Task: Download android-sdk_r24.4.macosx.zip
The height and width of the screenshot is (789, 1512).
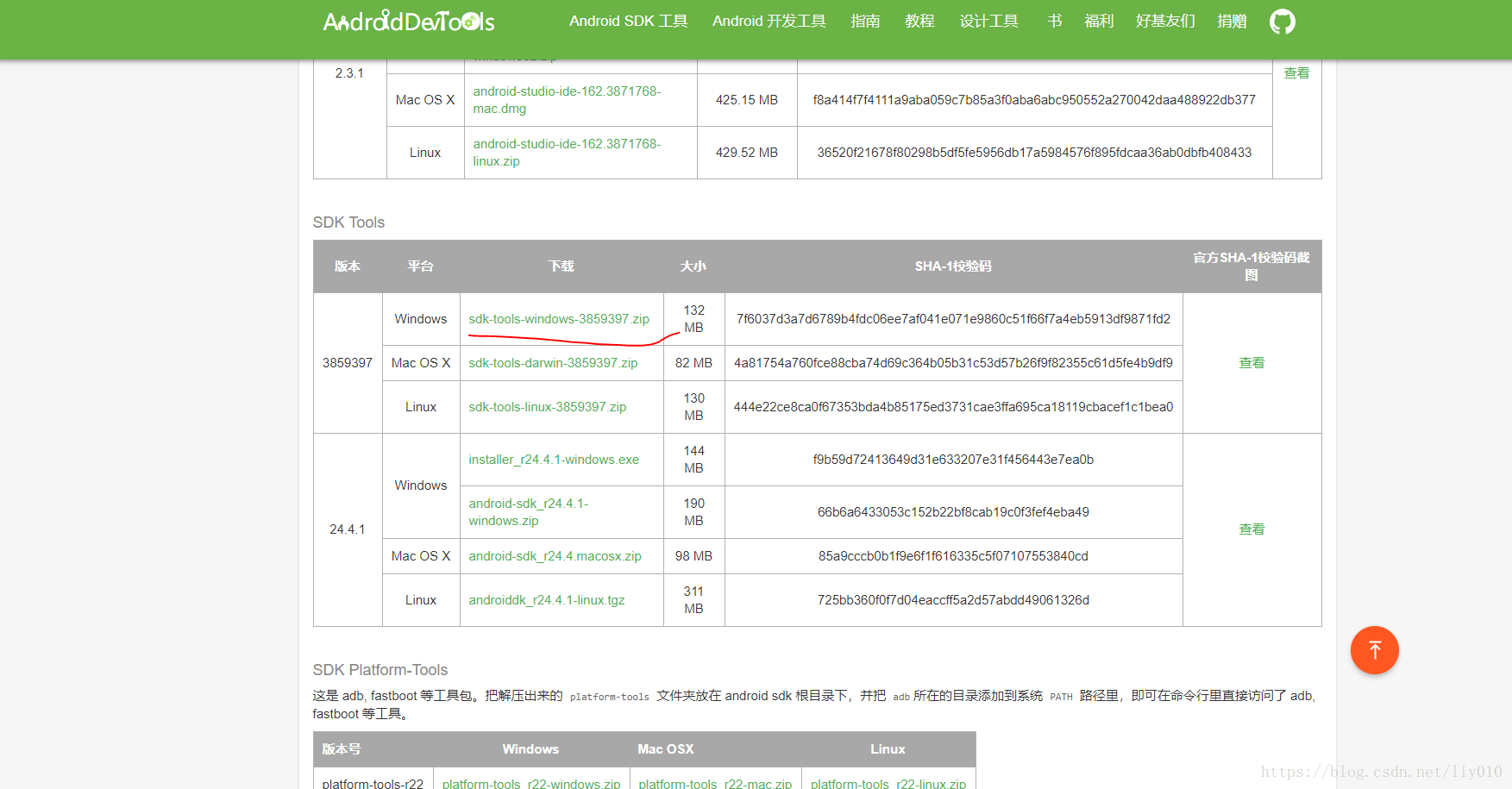Action: pos(555,556)
